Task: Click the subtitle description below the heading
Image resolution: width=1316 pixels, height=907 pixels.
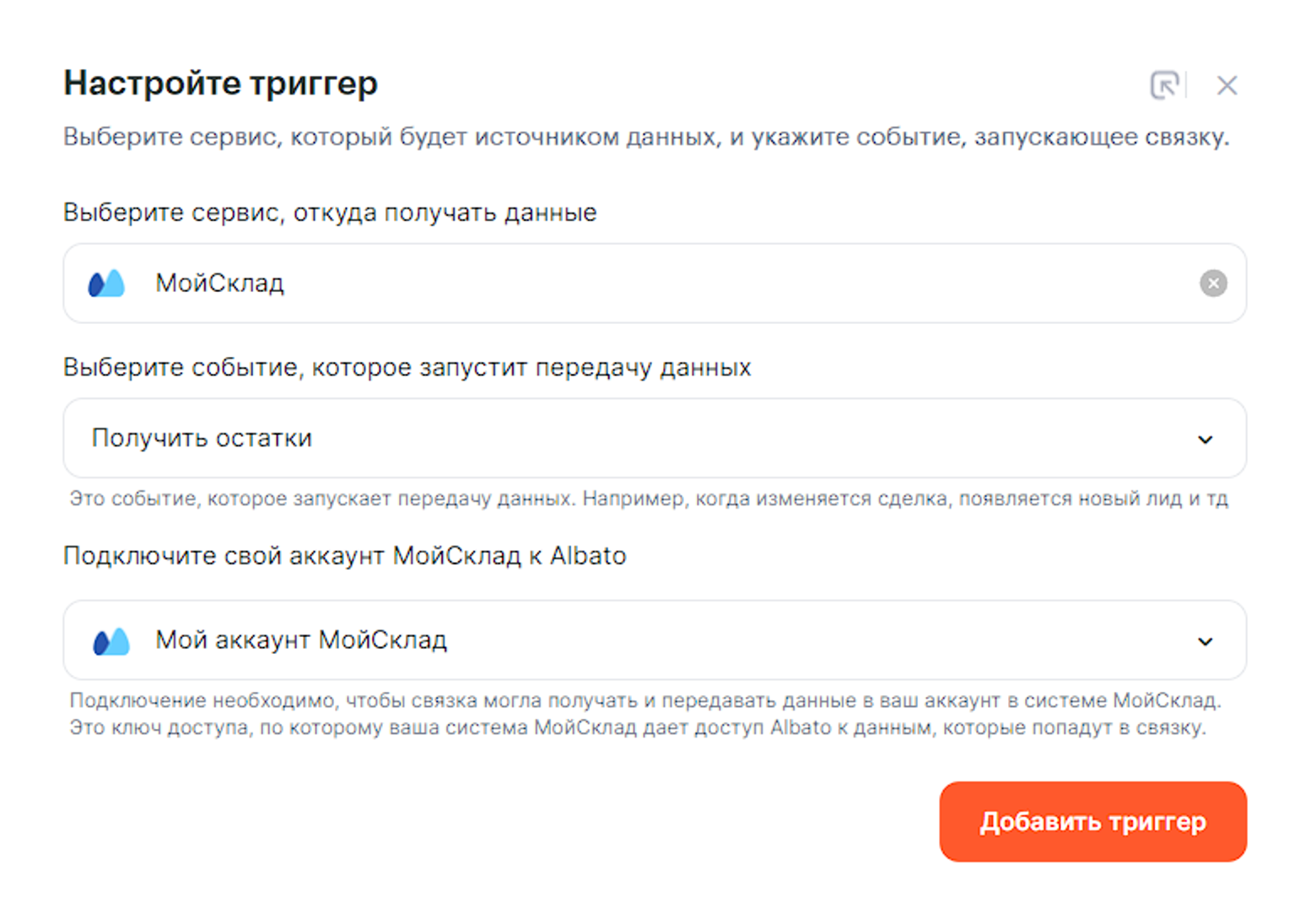Action: pos(646,137)
